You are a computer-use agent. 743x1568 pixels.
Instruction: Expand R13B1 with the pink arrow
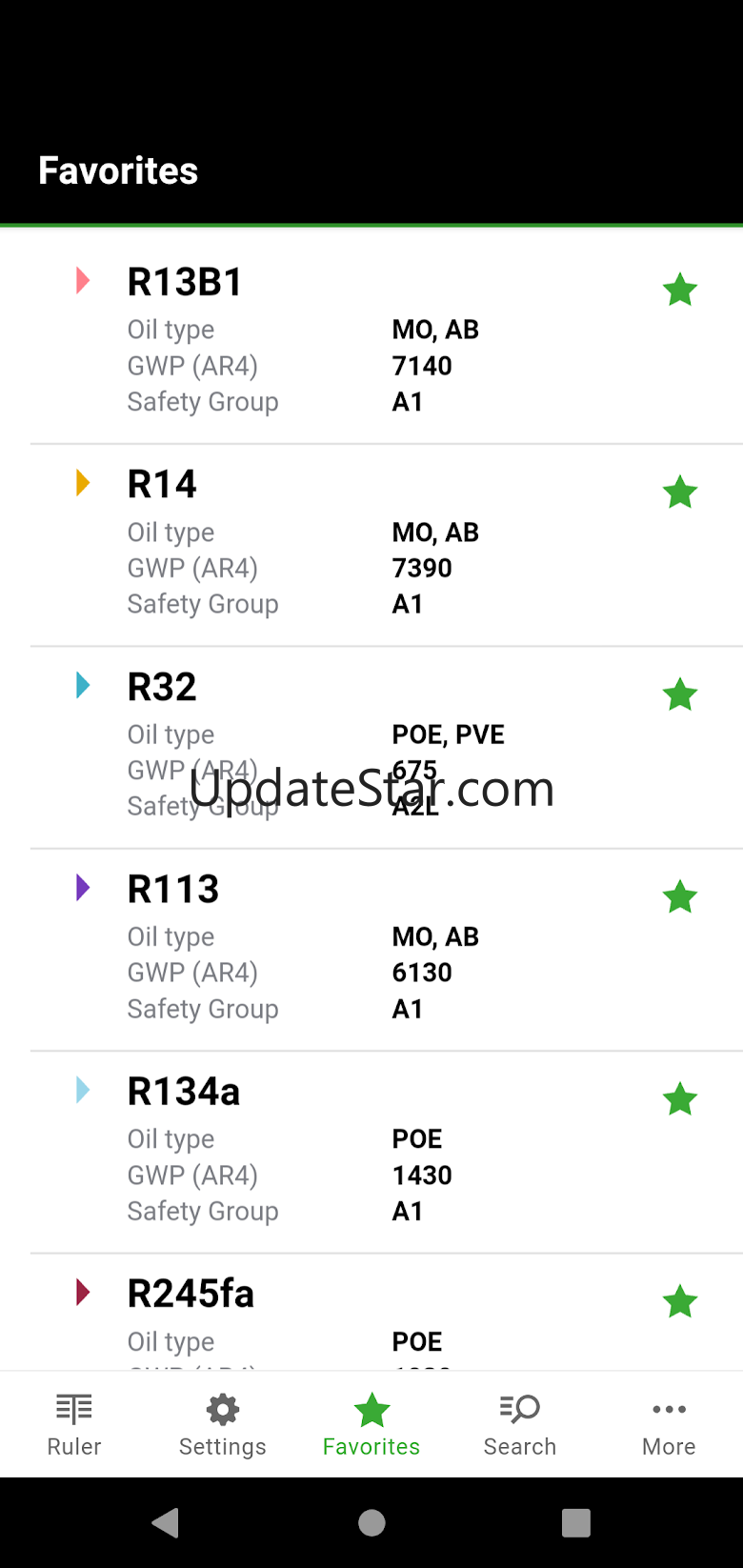click(83, 280)
